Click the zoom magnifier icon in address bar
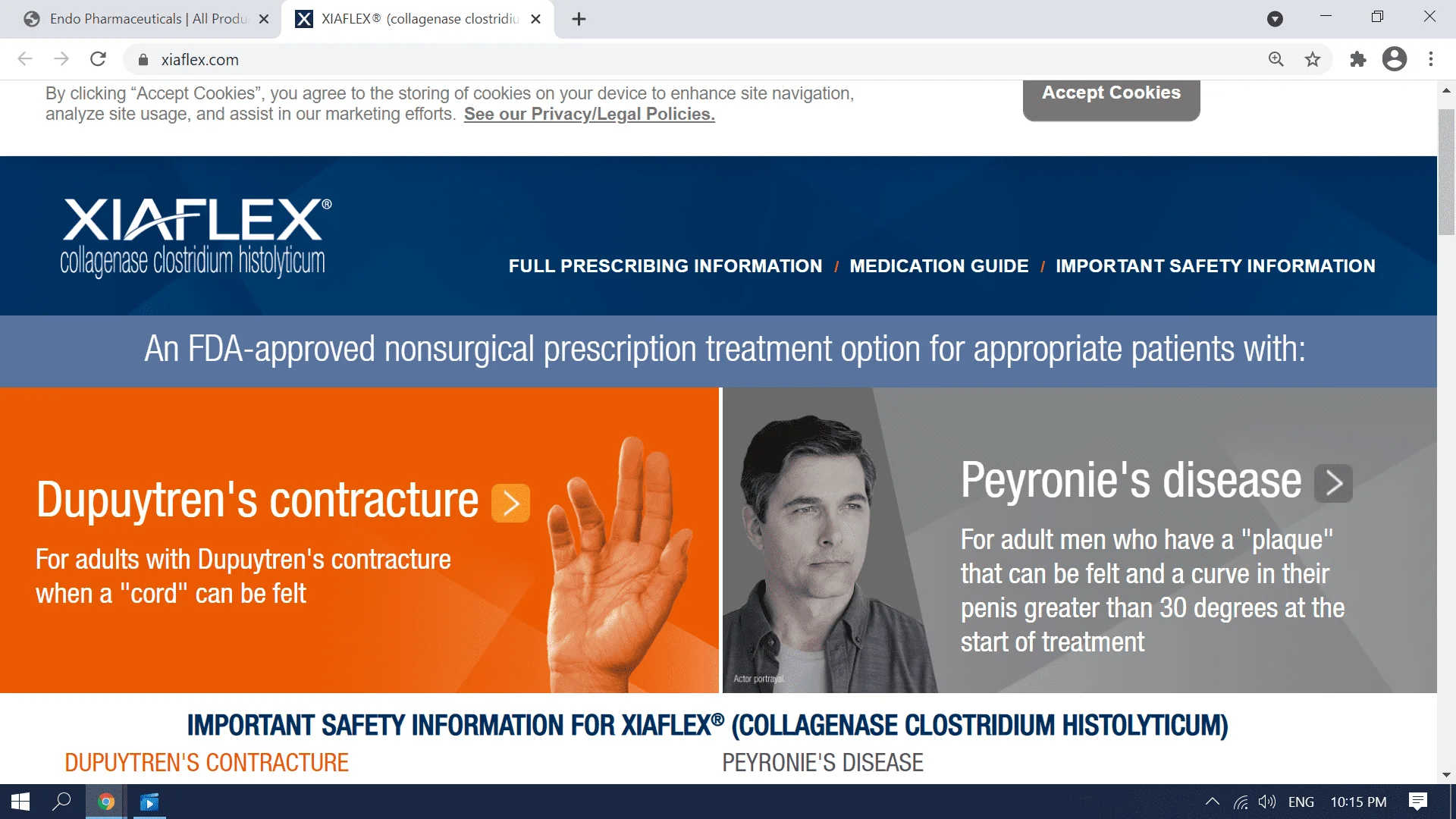Viewport: 1456px width, 819px height. [1276, 59]
